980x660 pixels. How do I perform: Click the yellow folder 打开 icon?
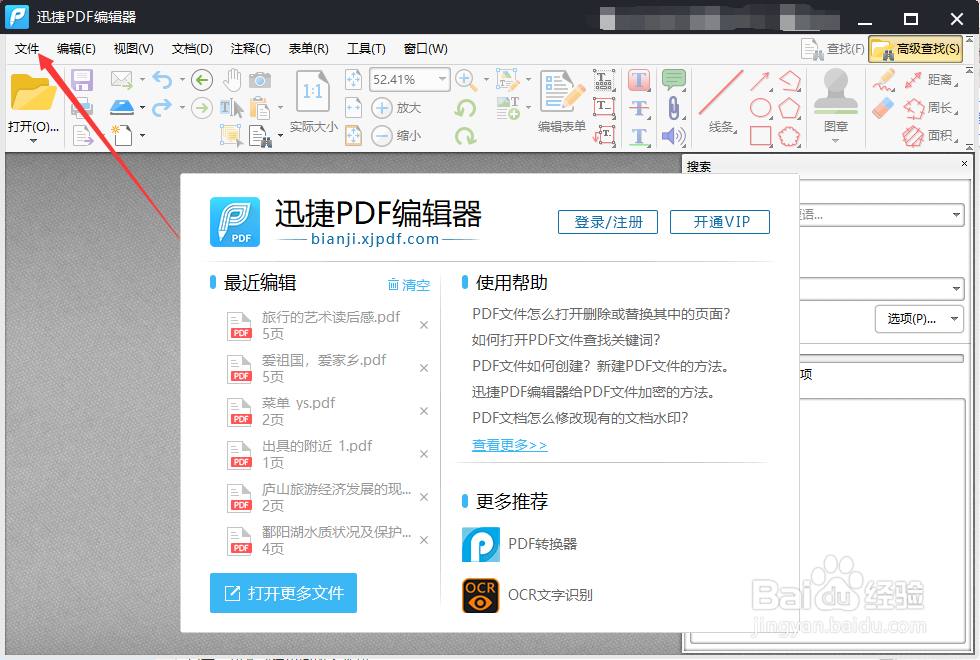click(33, 92)
